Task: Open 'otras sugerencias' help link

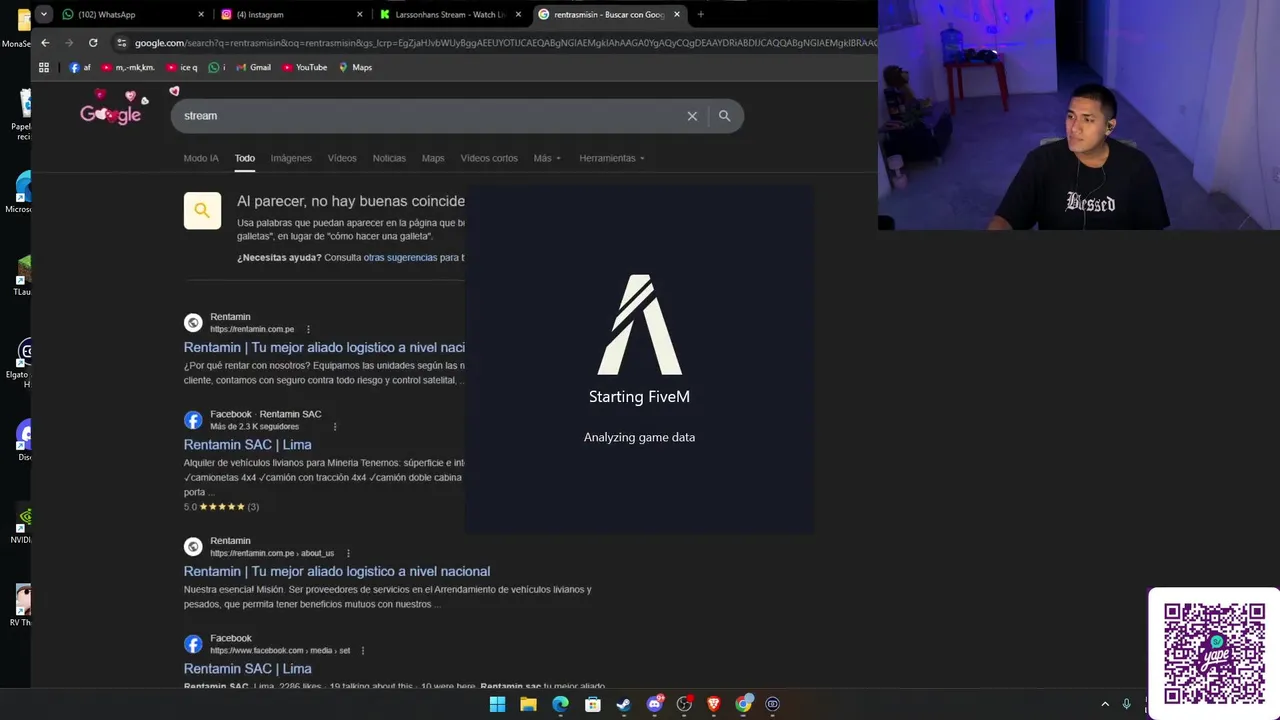Action: (x=400, y=258)
